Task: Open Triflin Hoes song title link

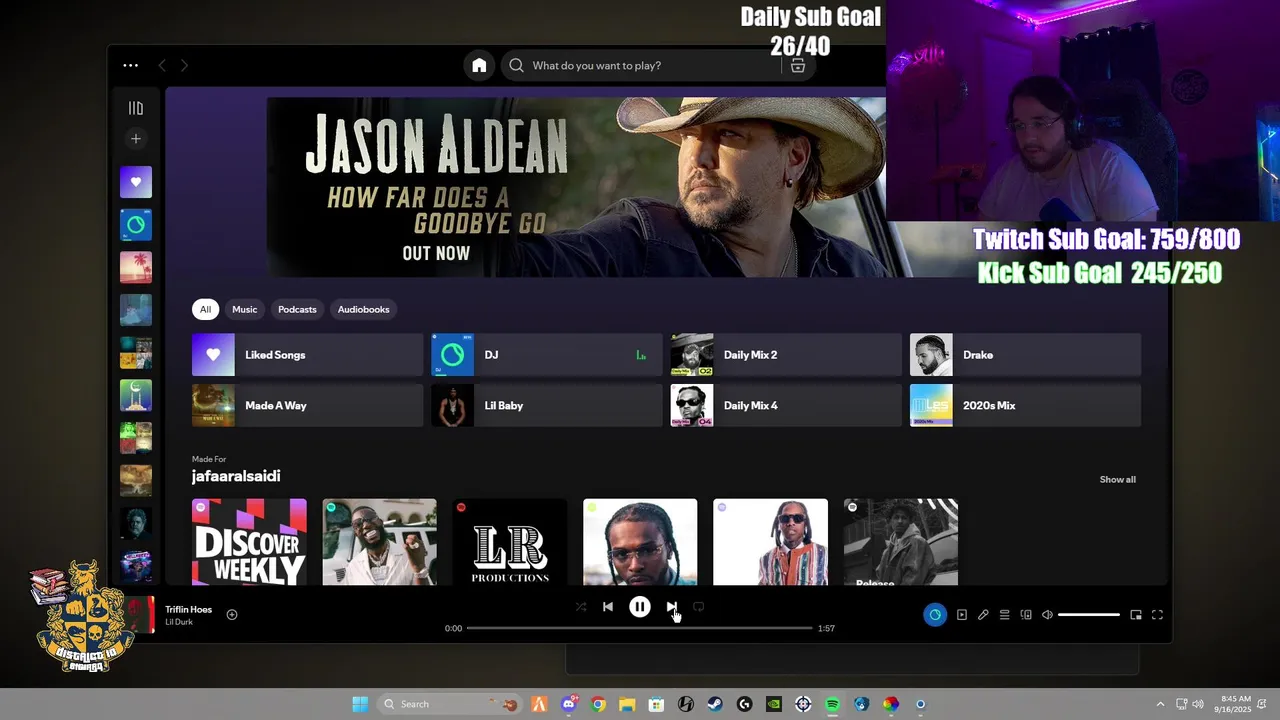Action: (188, 609)
